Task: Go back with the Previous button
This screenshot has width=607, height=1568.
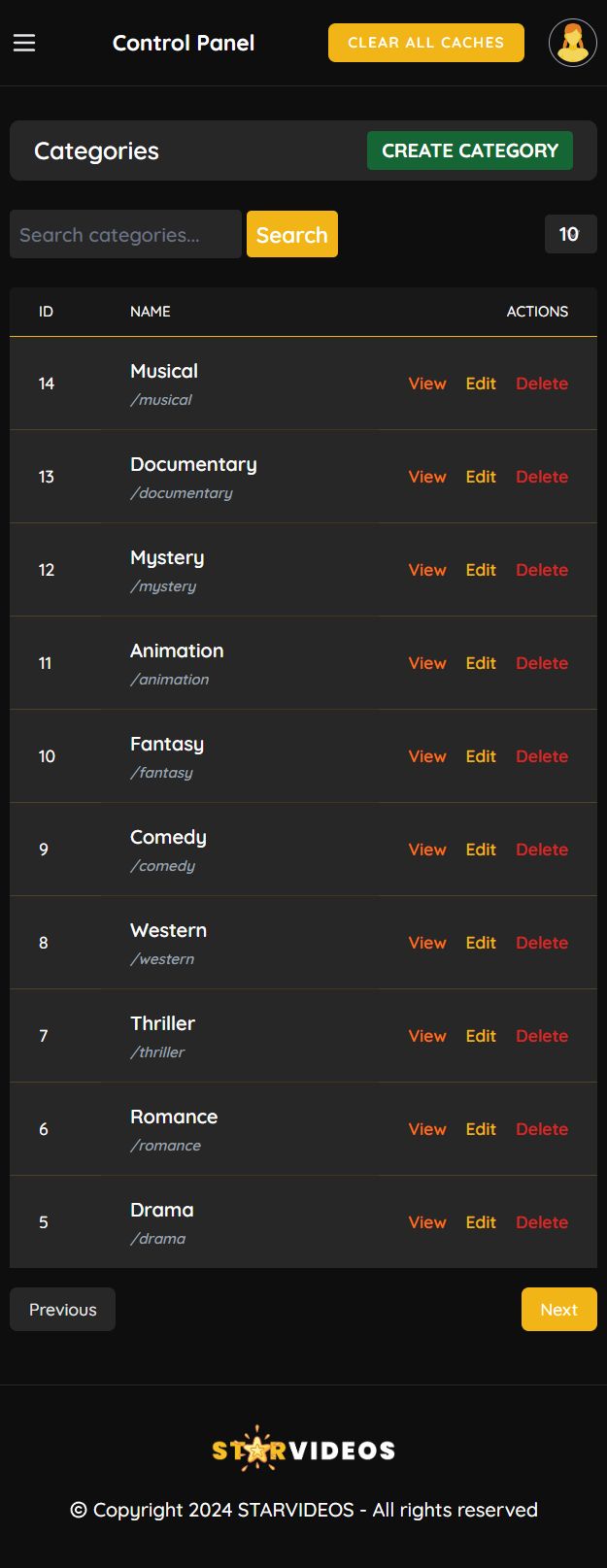Action: pyautogui.click(x=63, y=1310)
